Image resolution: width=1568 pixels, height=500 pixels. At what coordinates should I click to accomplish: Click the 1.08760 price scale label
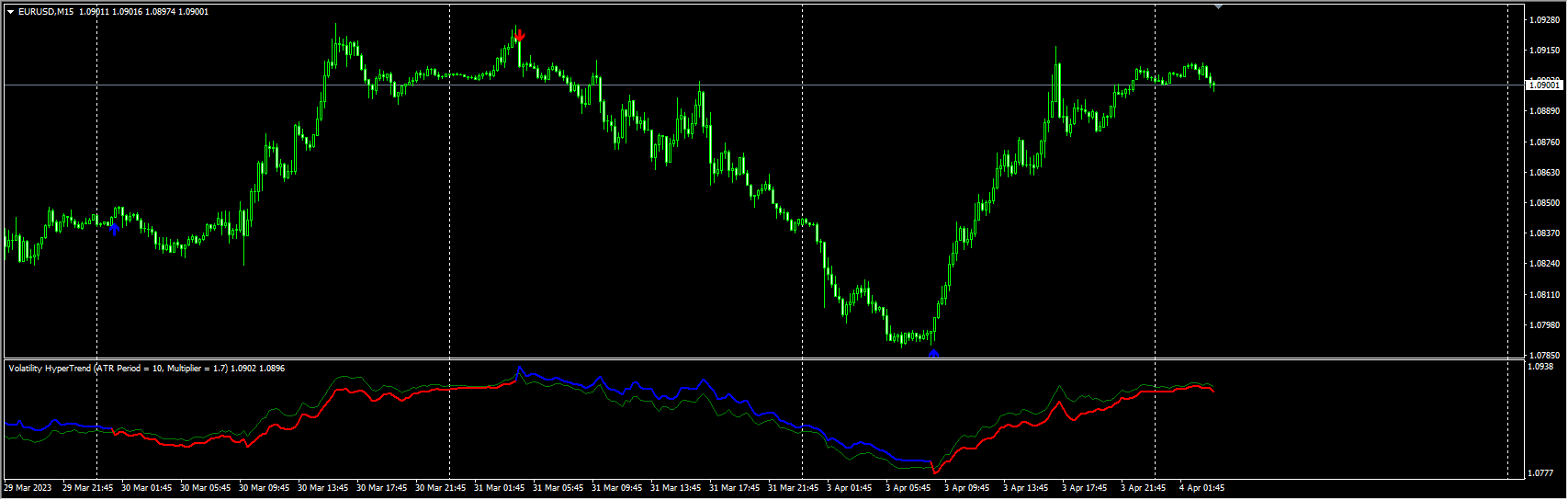(x=1545, y=142)
